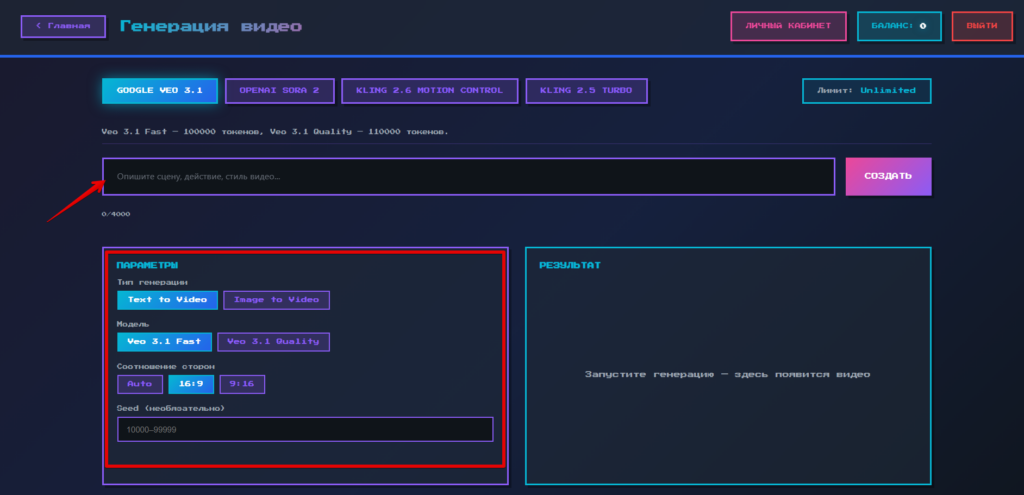
Task: Open Kling 2.5 Turbo tab
Action: [x=586, y=91]
